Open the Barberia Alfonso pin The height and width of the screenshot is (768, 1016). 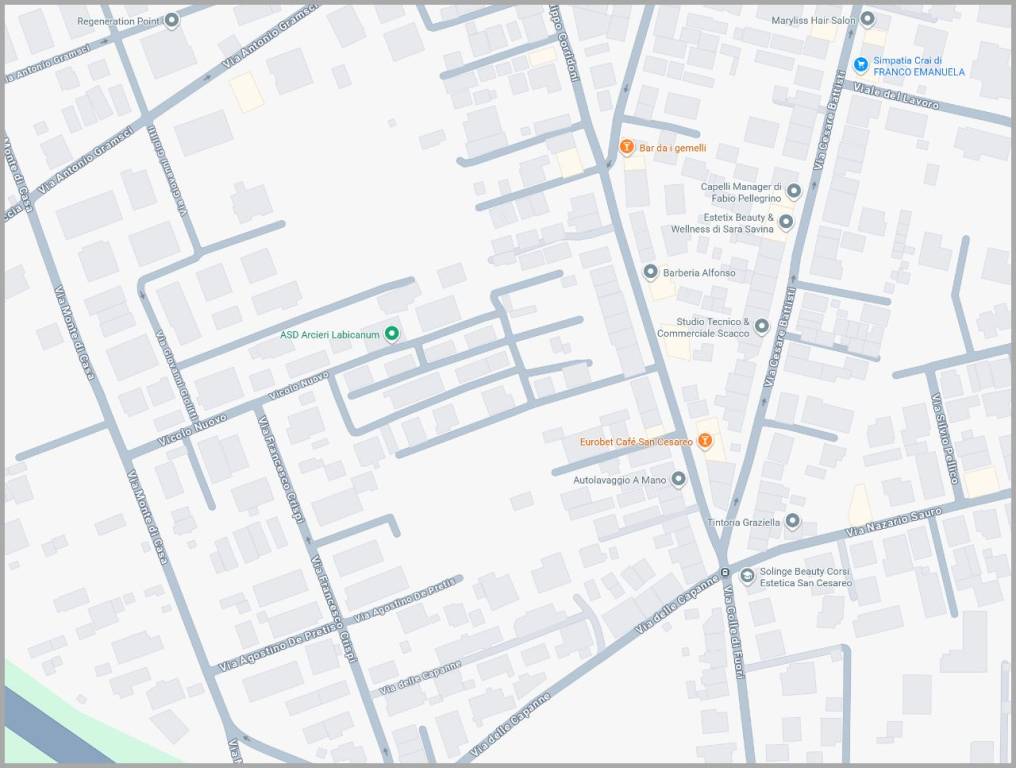tap(650, 272)
